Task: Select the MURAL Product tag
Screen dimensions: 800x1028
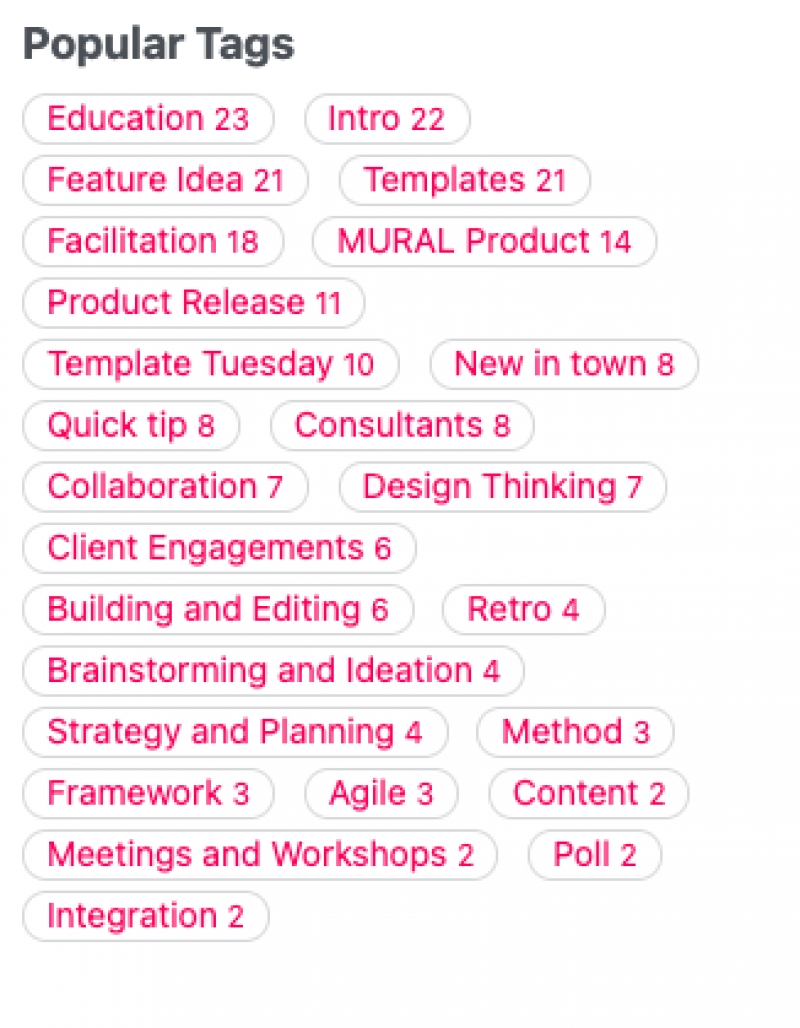Action: click(x=484, y=241)
